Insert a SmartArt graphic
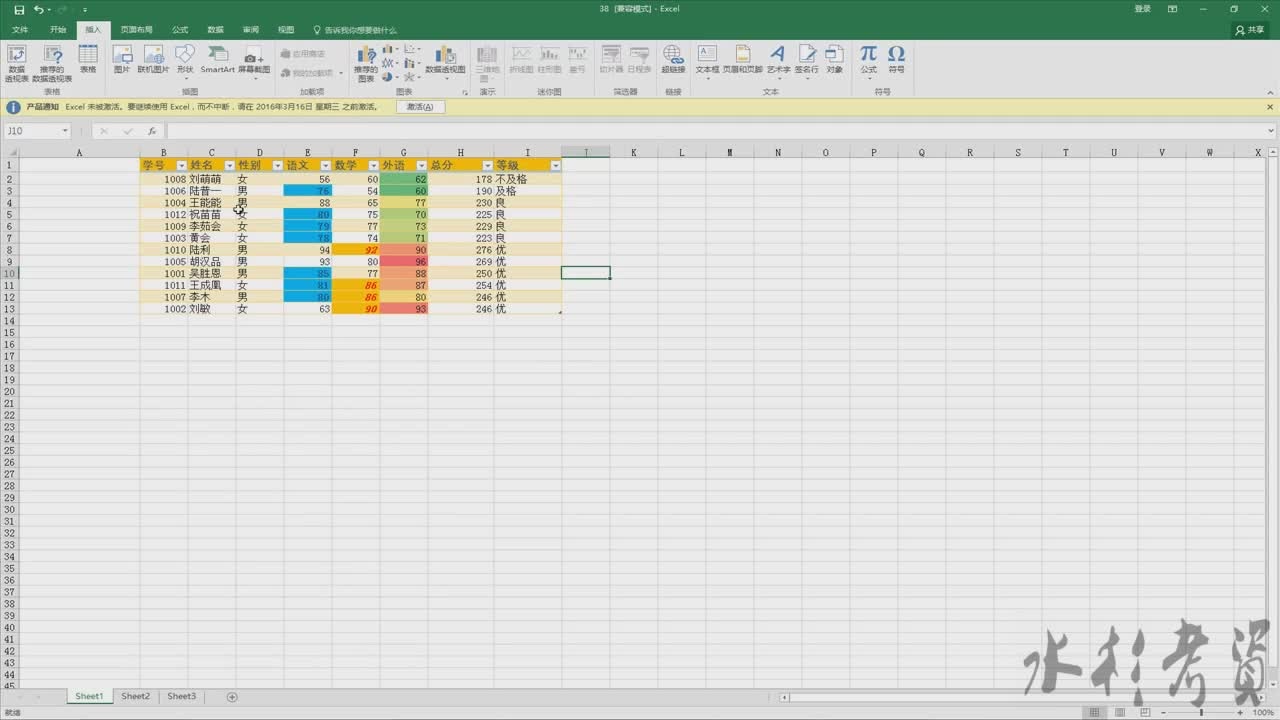This screenshot has width=1280, height=720. [217, 60]
